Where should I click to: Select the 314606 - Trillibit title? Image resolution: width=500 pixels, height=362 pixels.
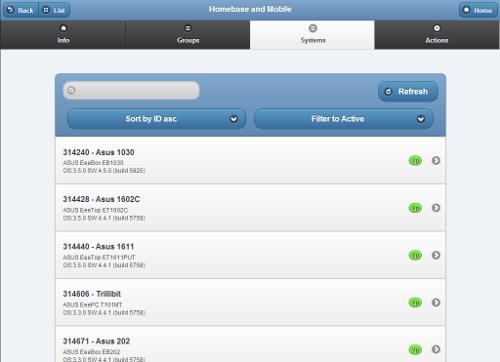click(x=92, y=294)
